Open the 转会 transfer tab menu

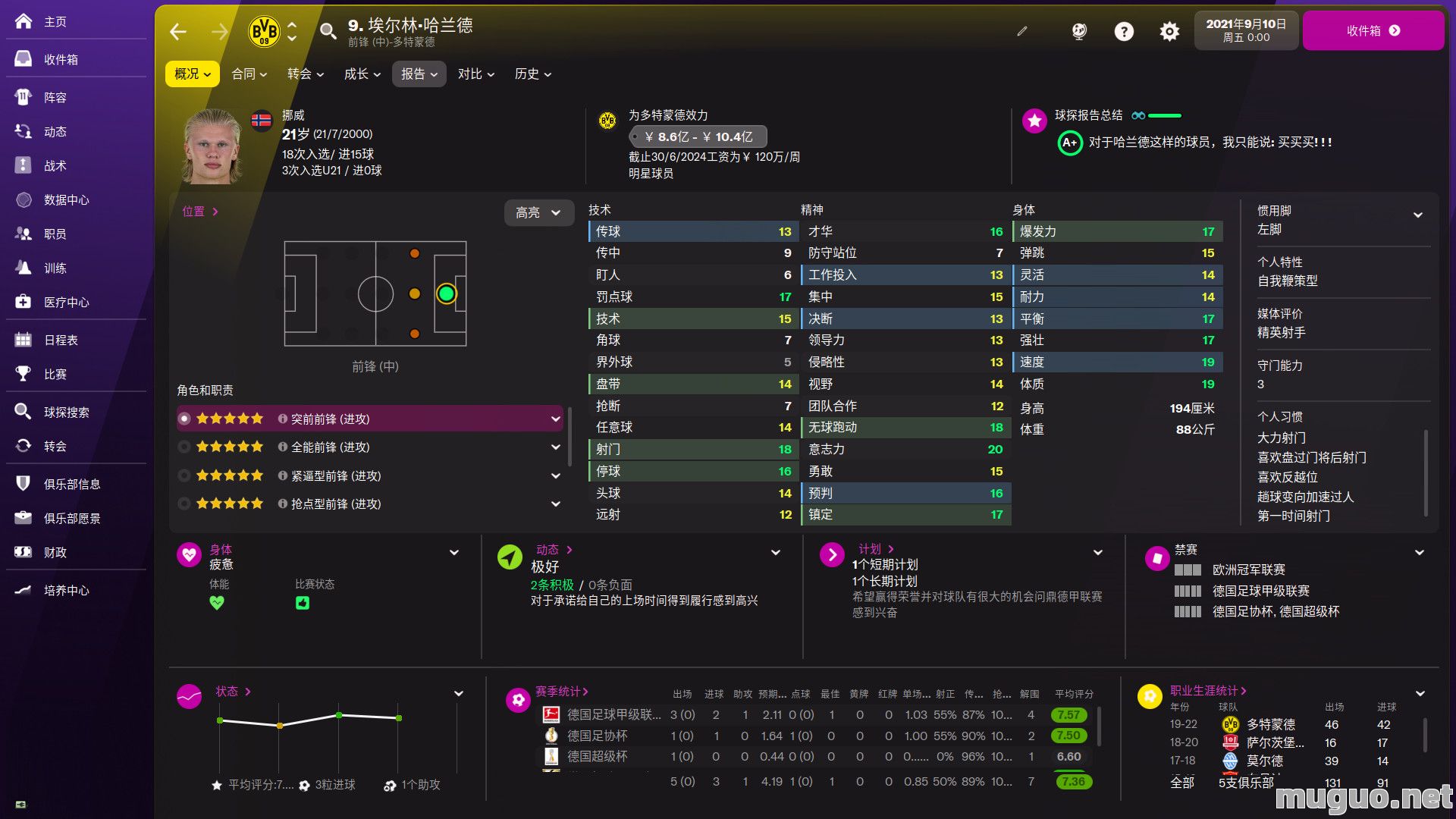[306, 74]
